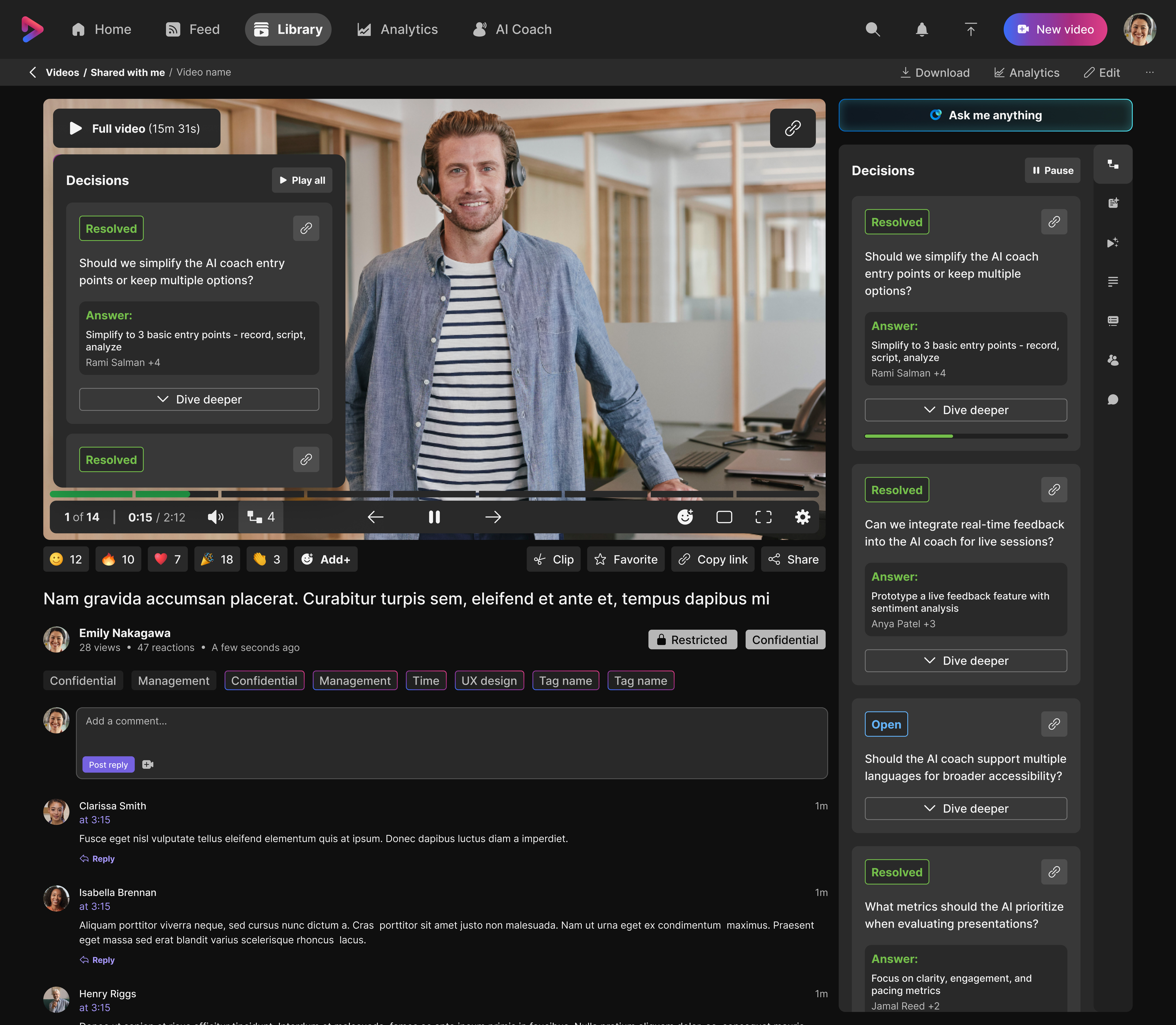Open player settings gear
Viewport: 1176px width, 1025px height.
point(803,517)
